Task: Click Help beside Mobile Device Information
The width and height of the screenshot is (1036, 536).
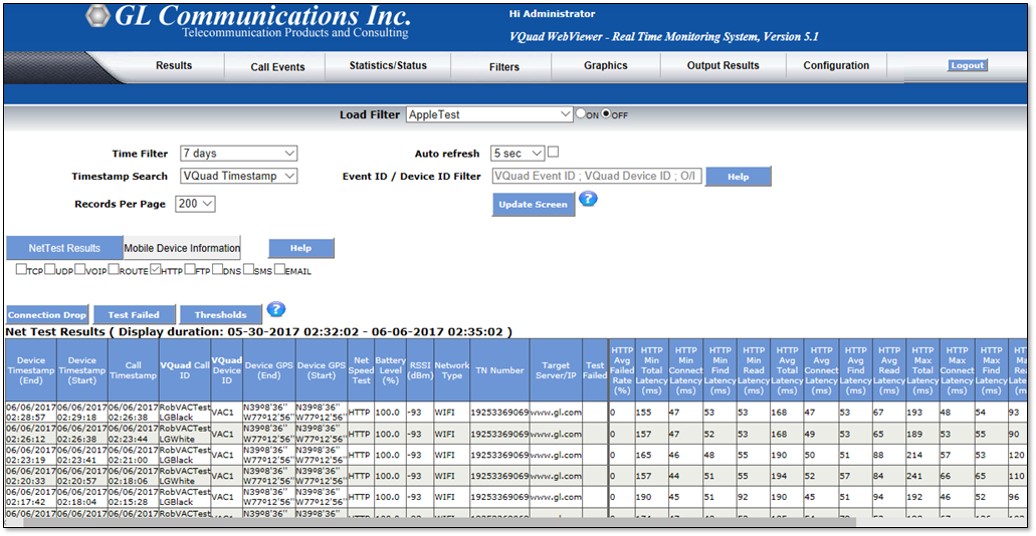Action: click(301, 248)
